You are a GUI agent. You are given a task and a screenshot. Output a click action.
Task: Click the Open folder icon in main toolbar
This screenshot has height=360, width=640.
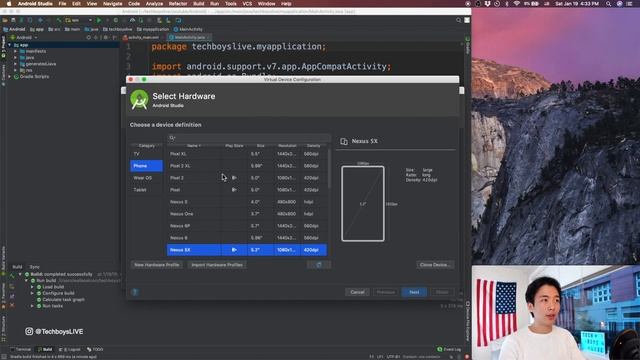pos(5,20)
